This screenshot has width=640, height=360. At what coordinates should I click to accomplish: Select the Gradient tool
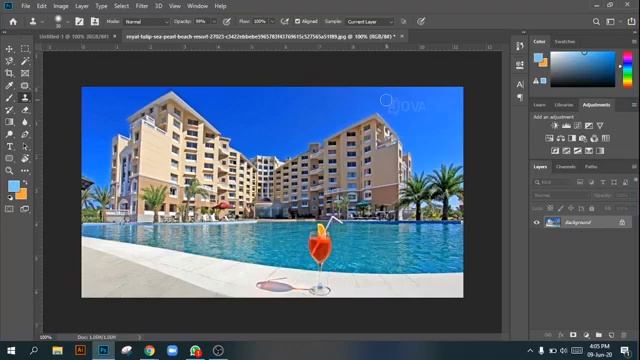pyautogui.click(x=9, y=122)
